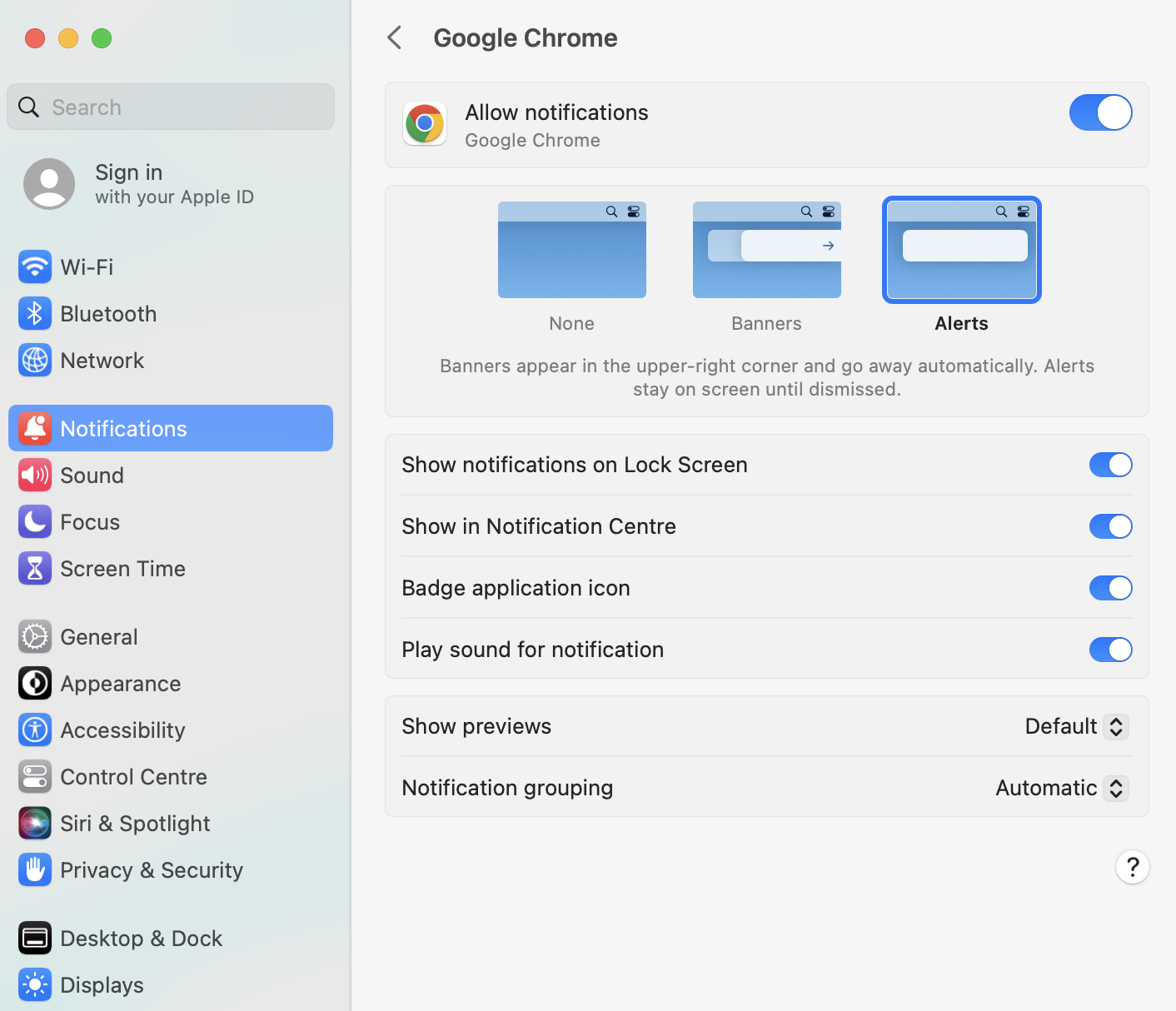Click the red Notifications bell icon
This screenshot has height=1011, width=1176.
[35, 428]
